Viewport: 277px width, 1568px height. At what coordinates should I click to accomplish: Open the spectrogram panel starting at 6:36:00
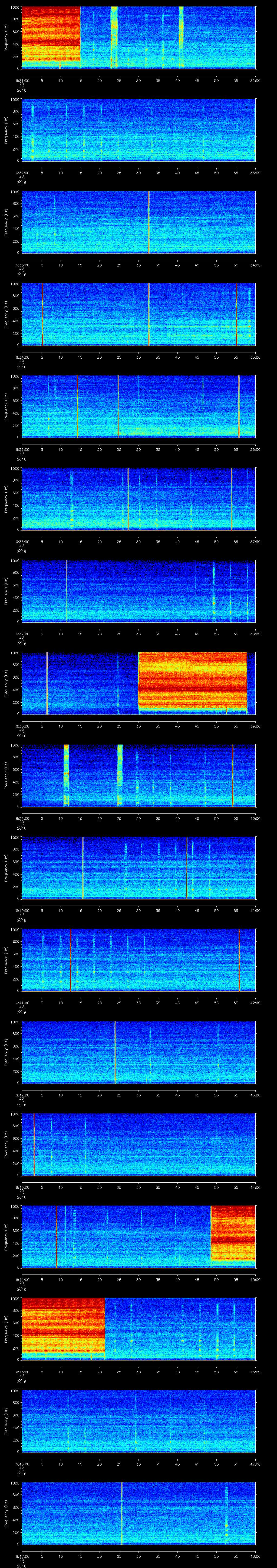pos(138,499)
